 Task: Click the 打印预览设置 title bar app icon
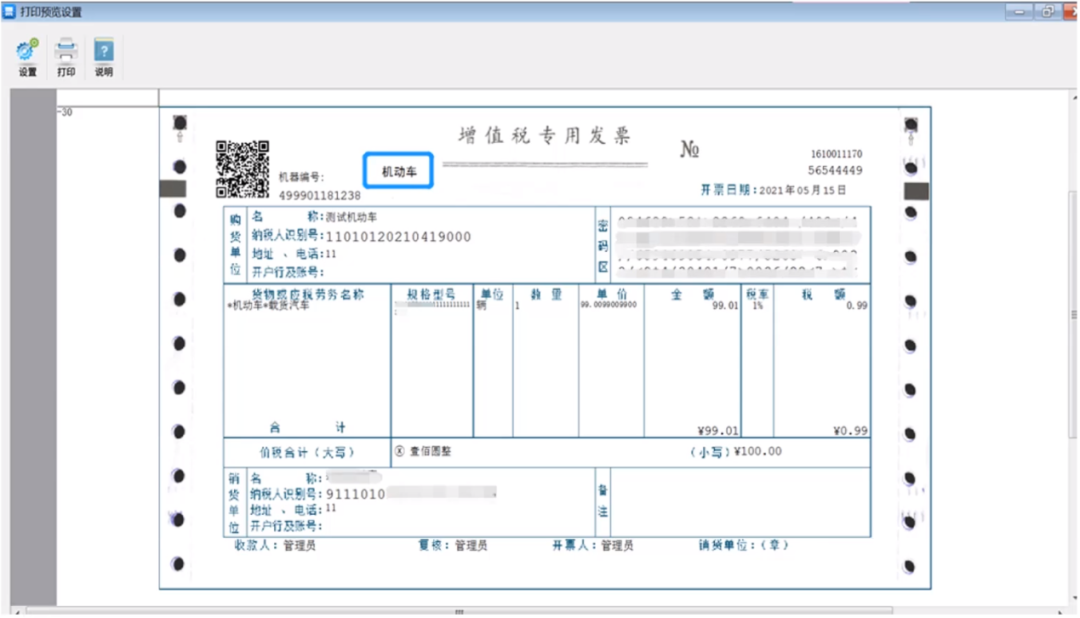click(9, 12)
